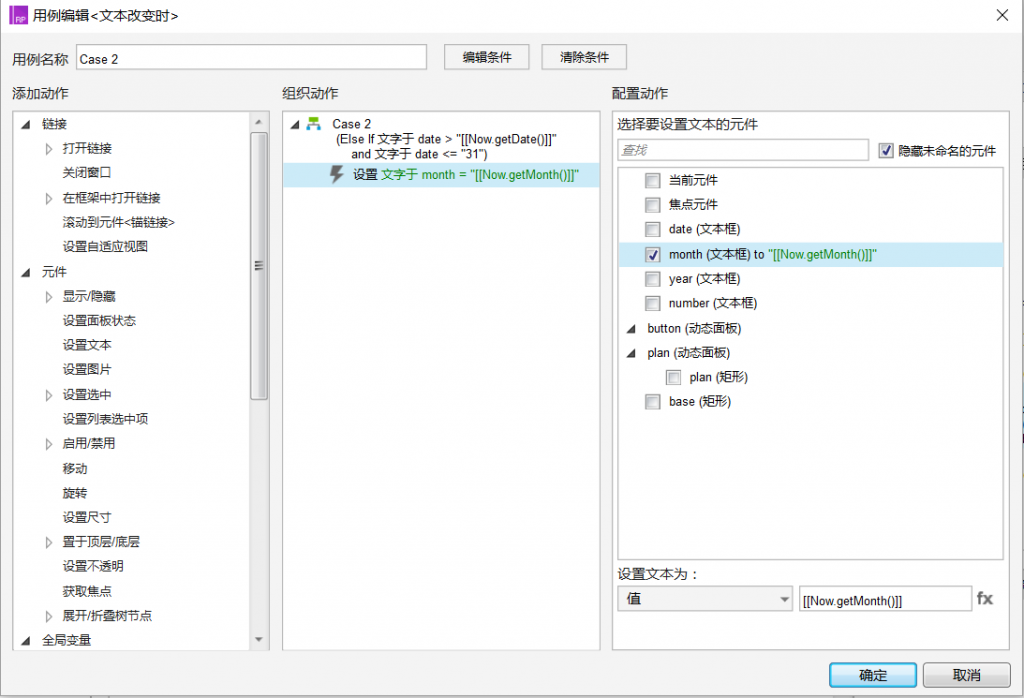Select the 设置列表选中项 action
The width and height of the screenshot is (1024, 698).
105,419
